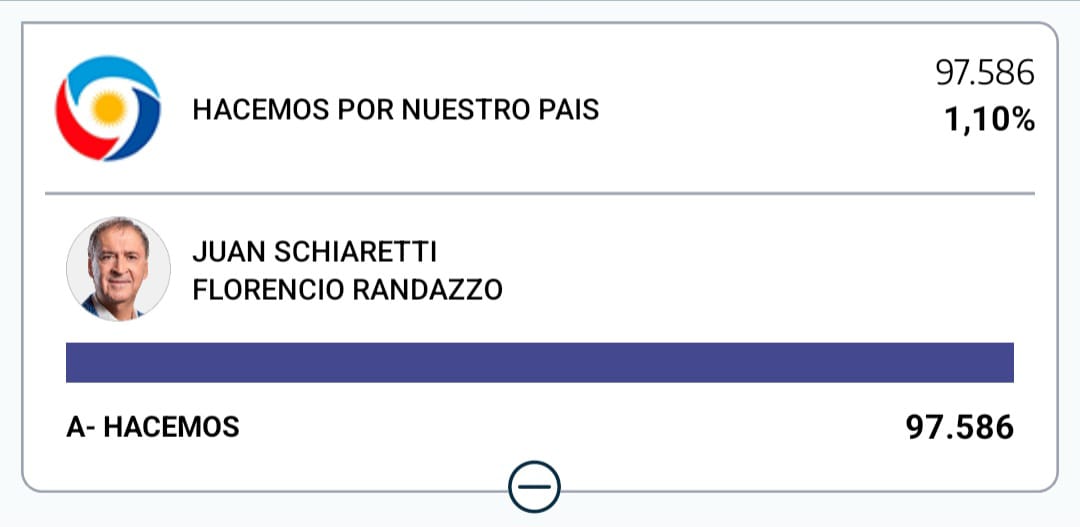Click the FLORENCIO RANDAZZO candidate name
This screenshot has height=527, width=1080.
tap(347, 290)
